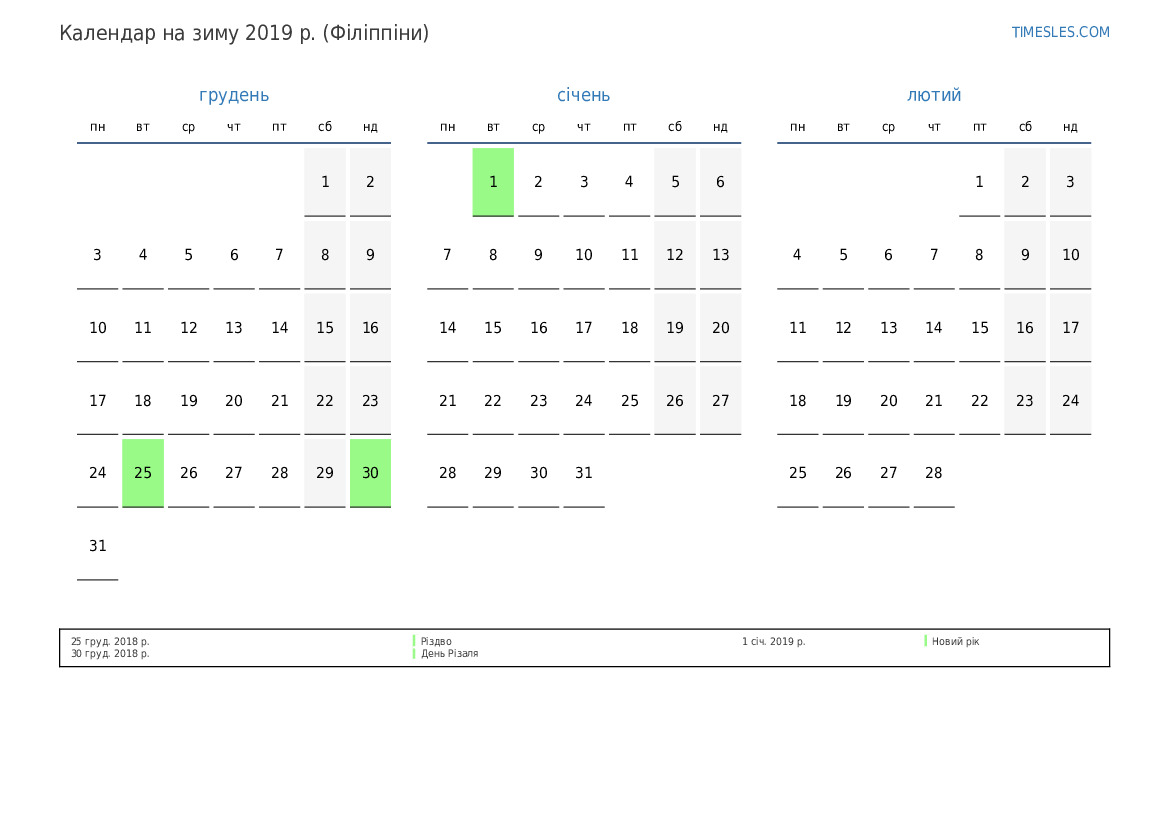Click the День Різаля legend entry
The height and width of the screenshot is (827, 1169).
pos(449,654)
